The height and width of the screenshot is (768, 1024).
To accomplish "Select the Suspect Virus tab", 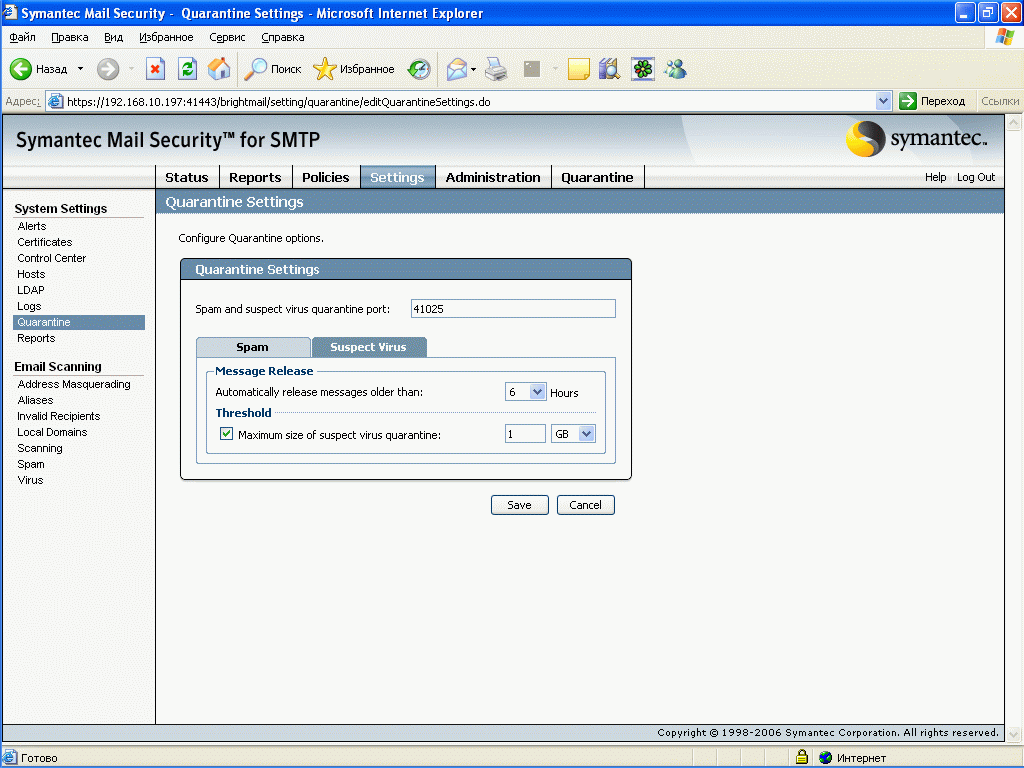I will pos(369,347).
